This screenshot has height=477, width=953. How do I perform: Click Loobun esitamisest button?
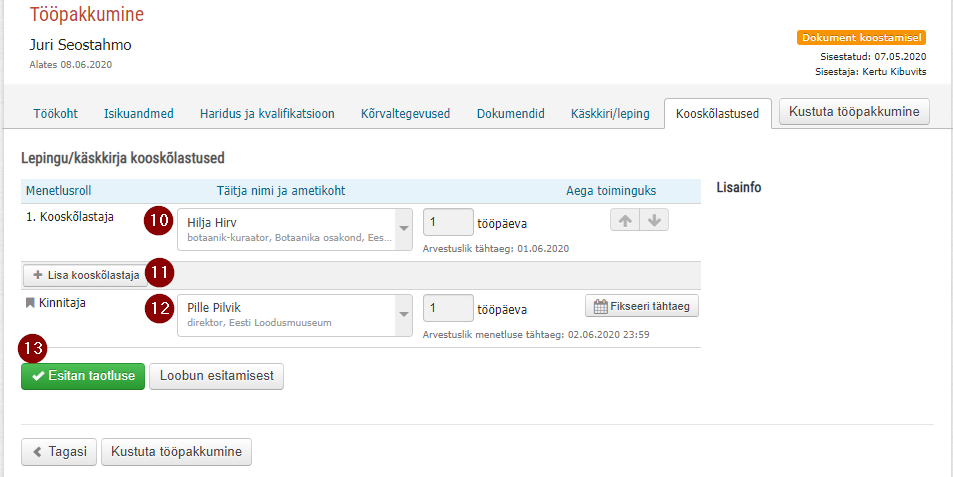click(216, 376)
